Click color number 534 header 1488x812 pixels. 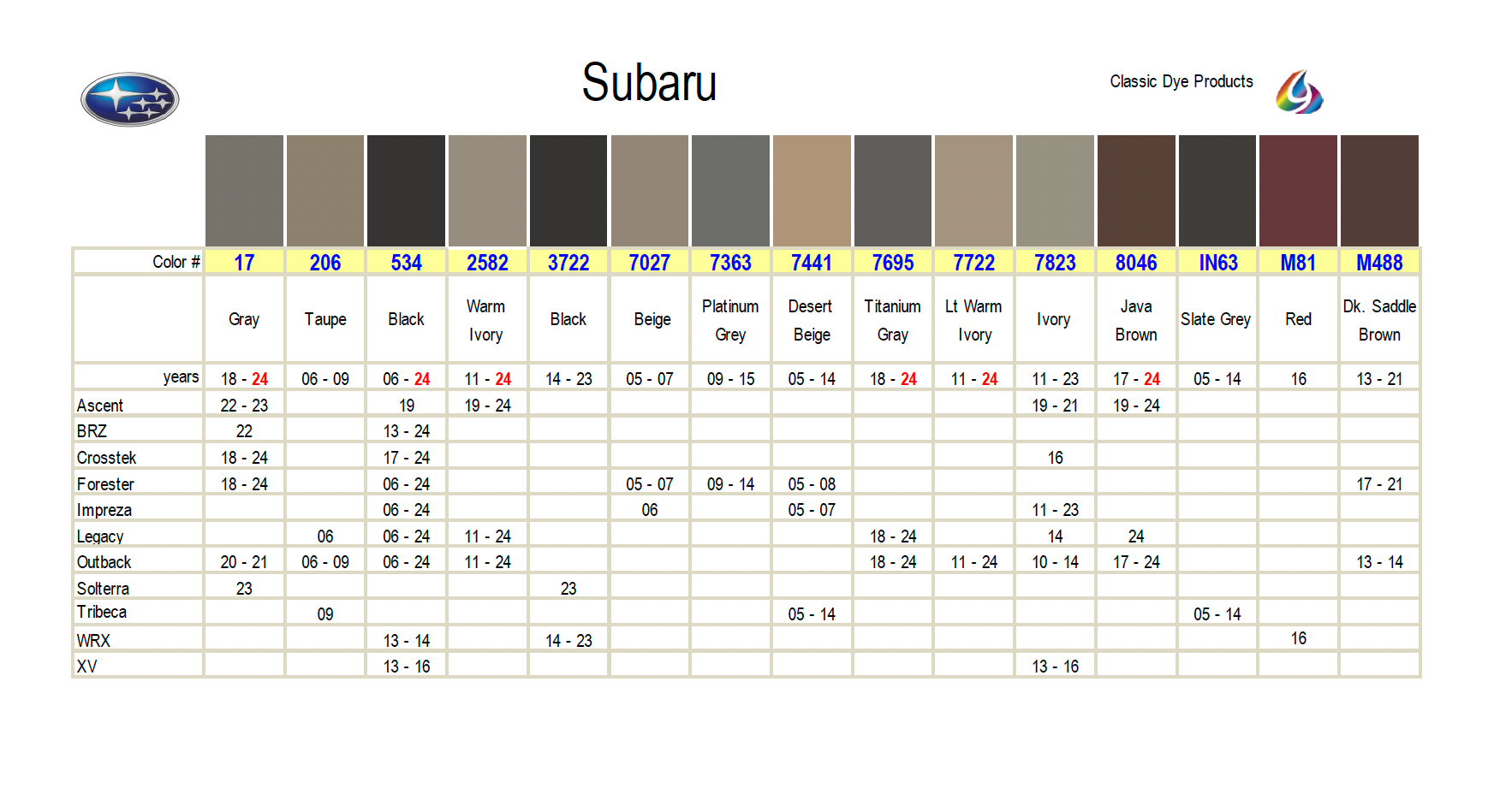click(407, 263)
